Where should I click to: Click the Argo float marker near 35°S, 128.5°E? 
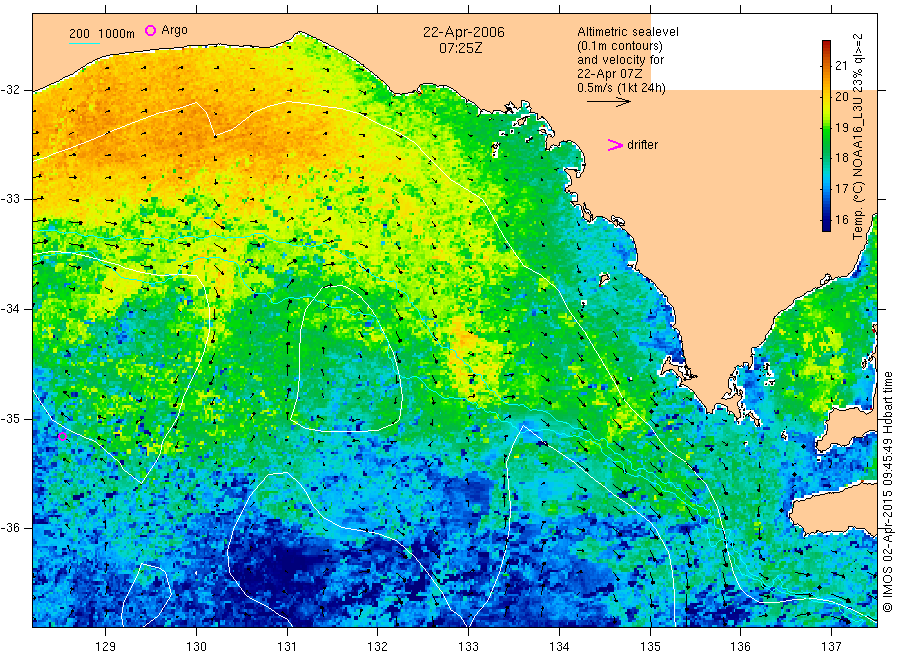[63, 437]
